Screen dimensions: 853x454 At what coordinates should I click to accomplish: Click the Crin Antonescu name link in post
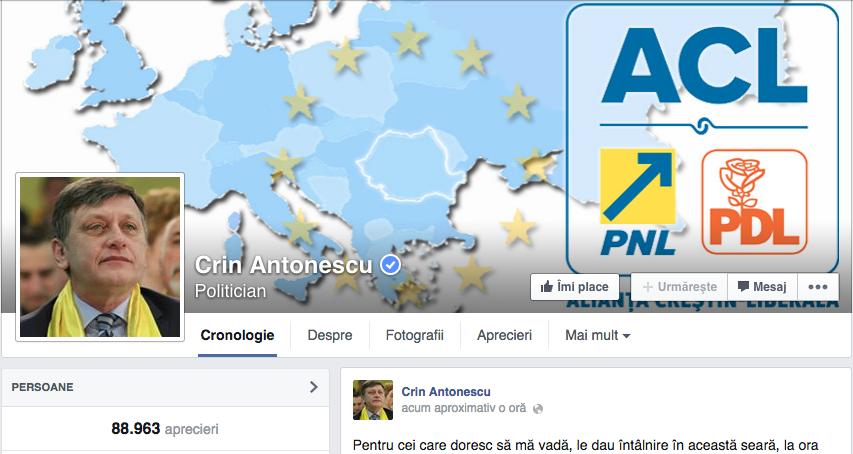(446, 391)
